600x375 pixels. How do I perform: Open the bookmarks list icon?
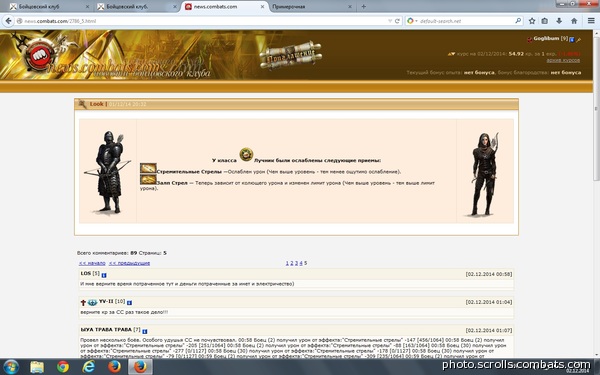545,21
